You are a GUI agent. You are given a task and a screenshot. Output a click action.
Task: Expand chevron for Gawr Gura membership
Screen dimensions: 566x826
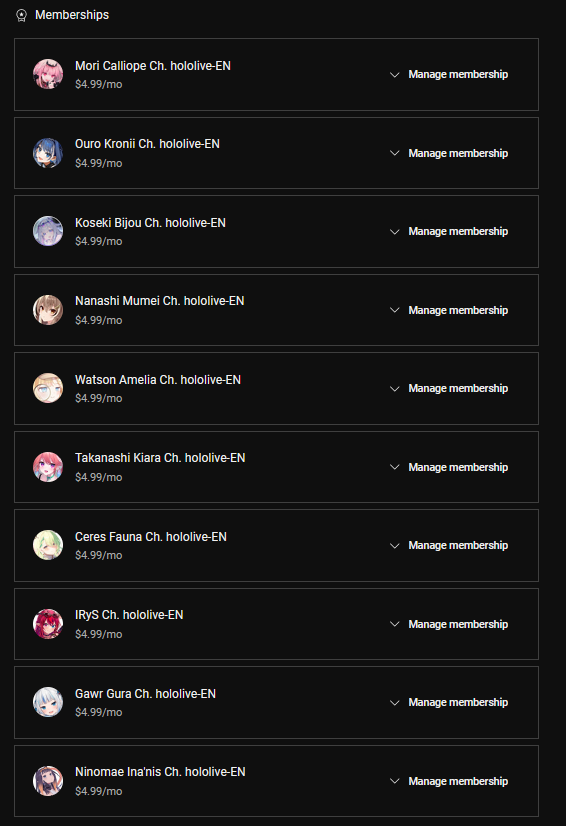point(394,703)
